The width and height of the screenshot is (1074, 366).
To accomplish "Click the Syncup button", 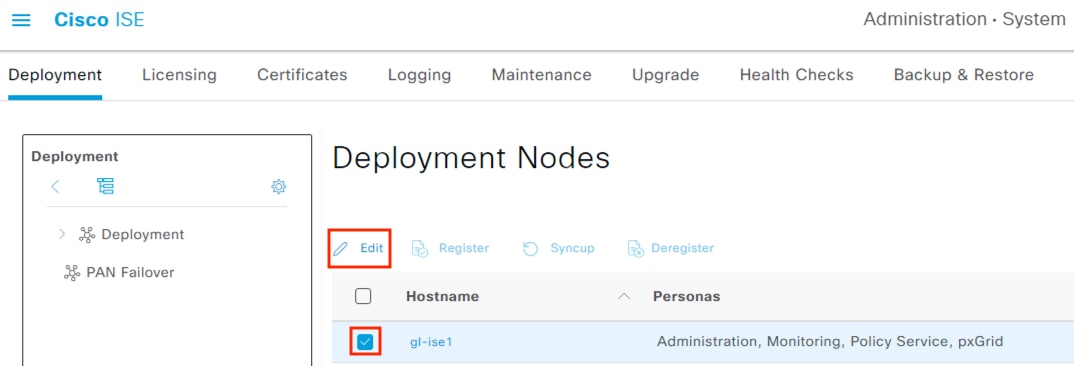I will 558,248.
